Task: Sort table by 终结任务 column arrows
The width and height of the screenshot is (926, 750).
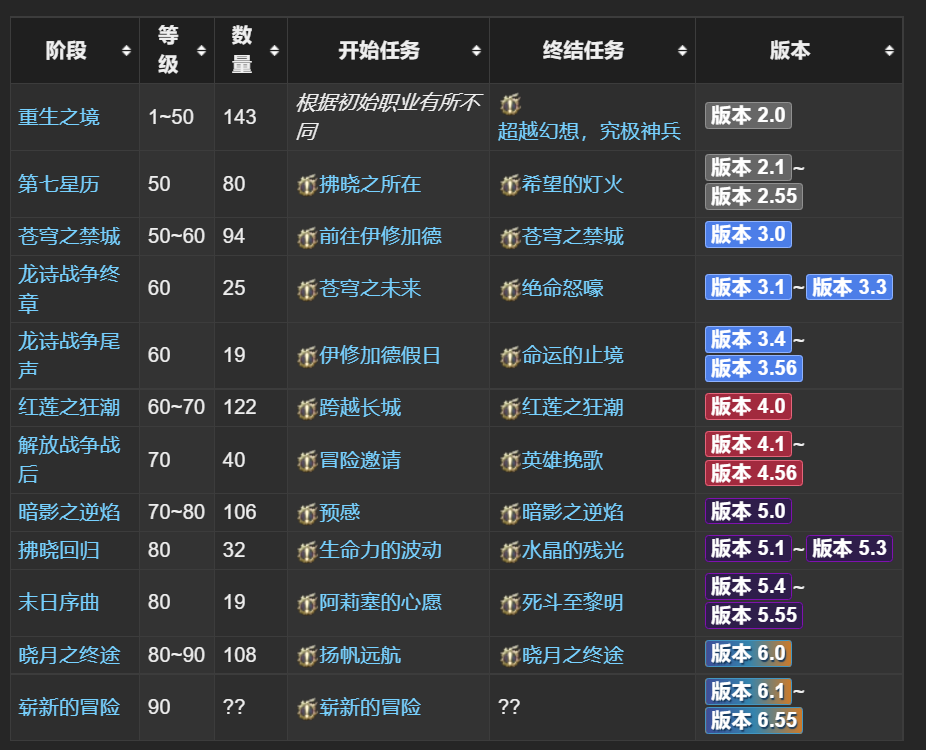Action: coord(682,51)
